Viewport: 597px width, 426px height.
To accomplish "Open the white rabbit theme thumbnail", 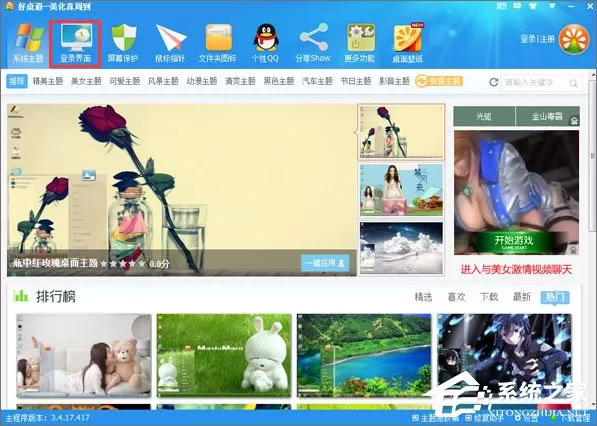I will click(224, 355).
